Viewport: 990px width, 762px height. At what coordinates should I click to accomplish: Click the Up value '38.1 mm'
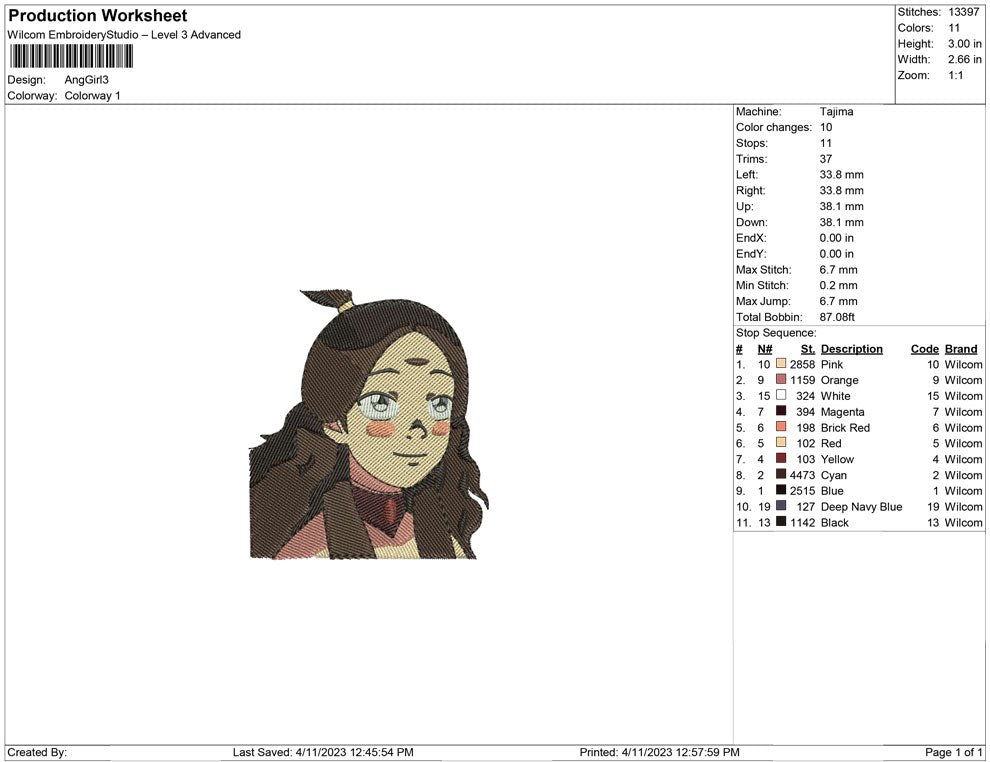click(x=842, y=206)
